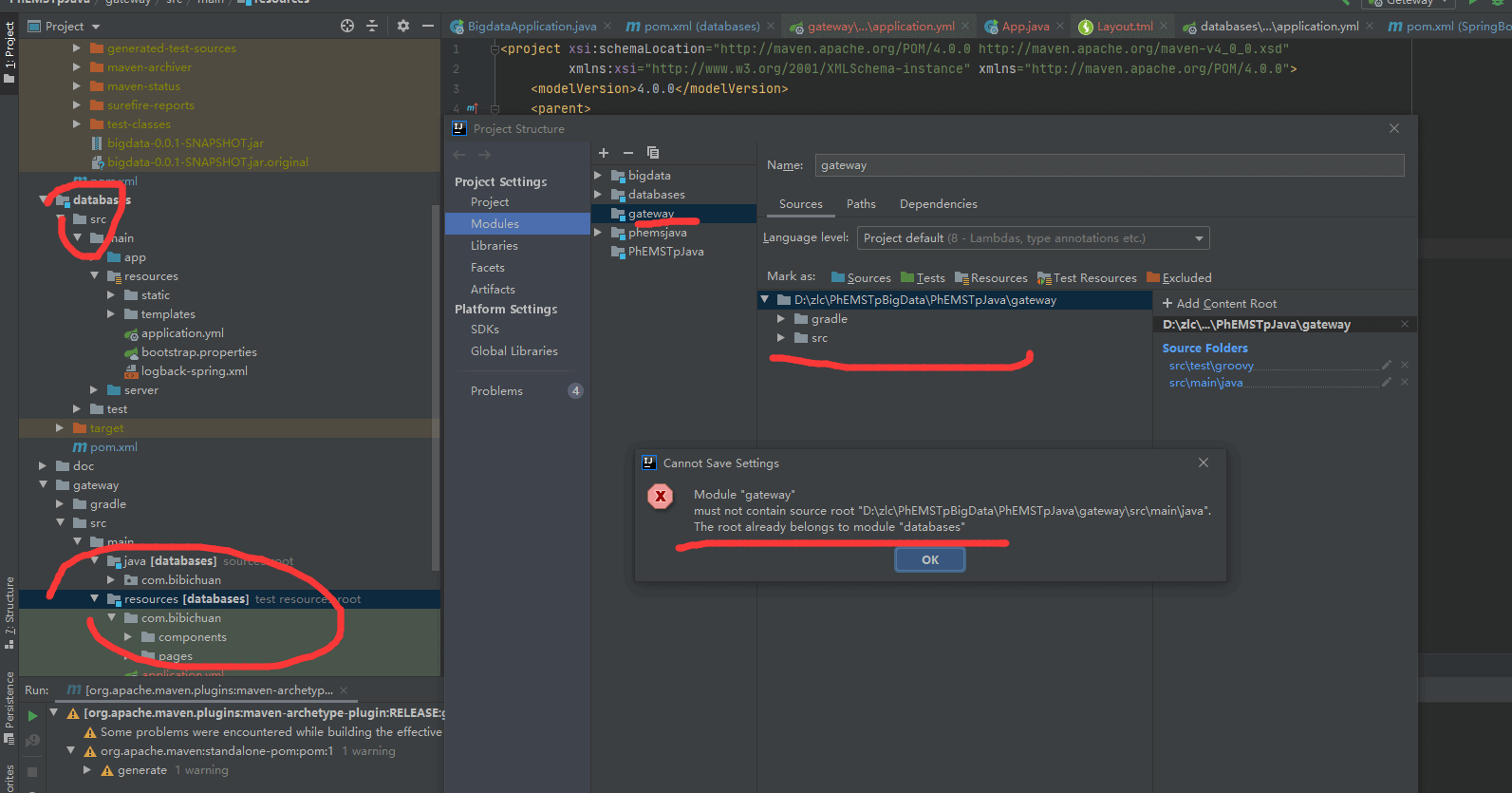Click the remove module minus icon

click(x=628, y=153)
